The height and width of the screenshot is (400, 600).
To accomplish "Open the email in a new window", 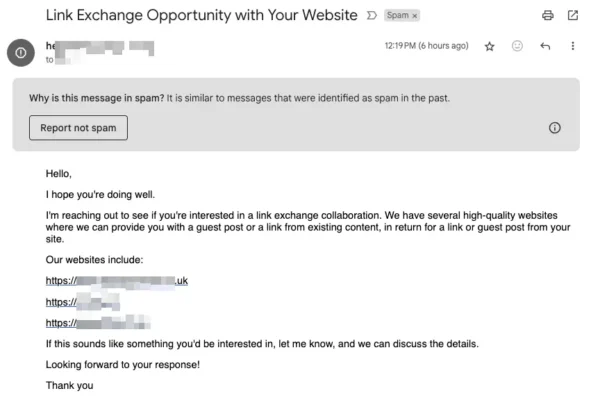I will (572, 15).
